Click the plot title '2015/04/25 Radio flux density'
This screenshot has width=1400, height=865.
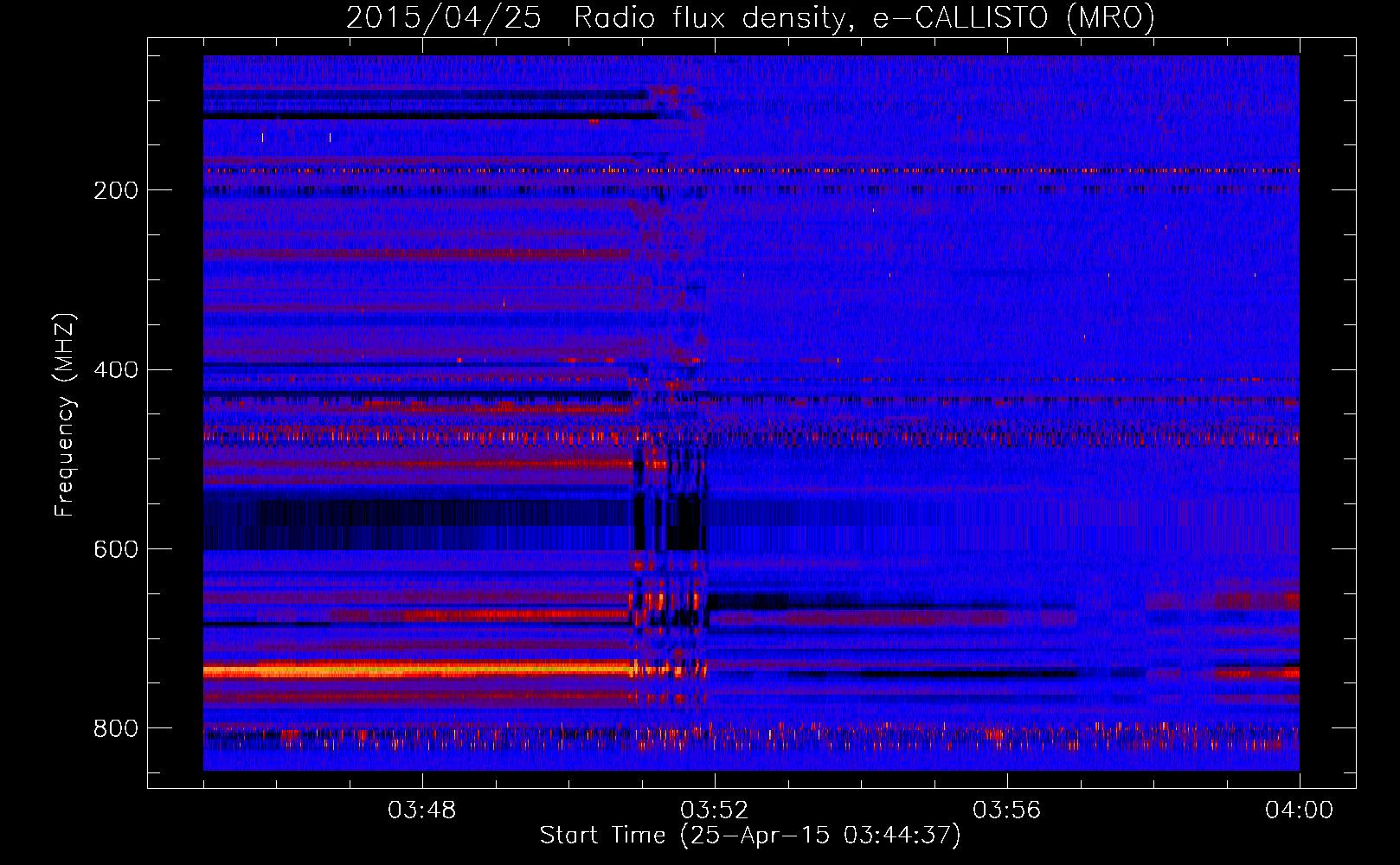(750, 17)
